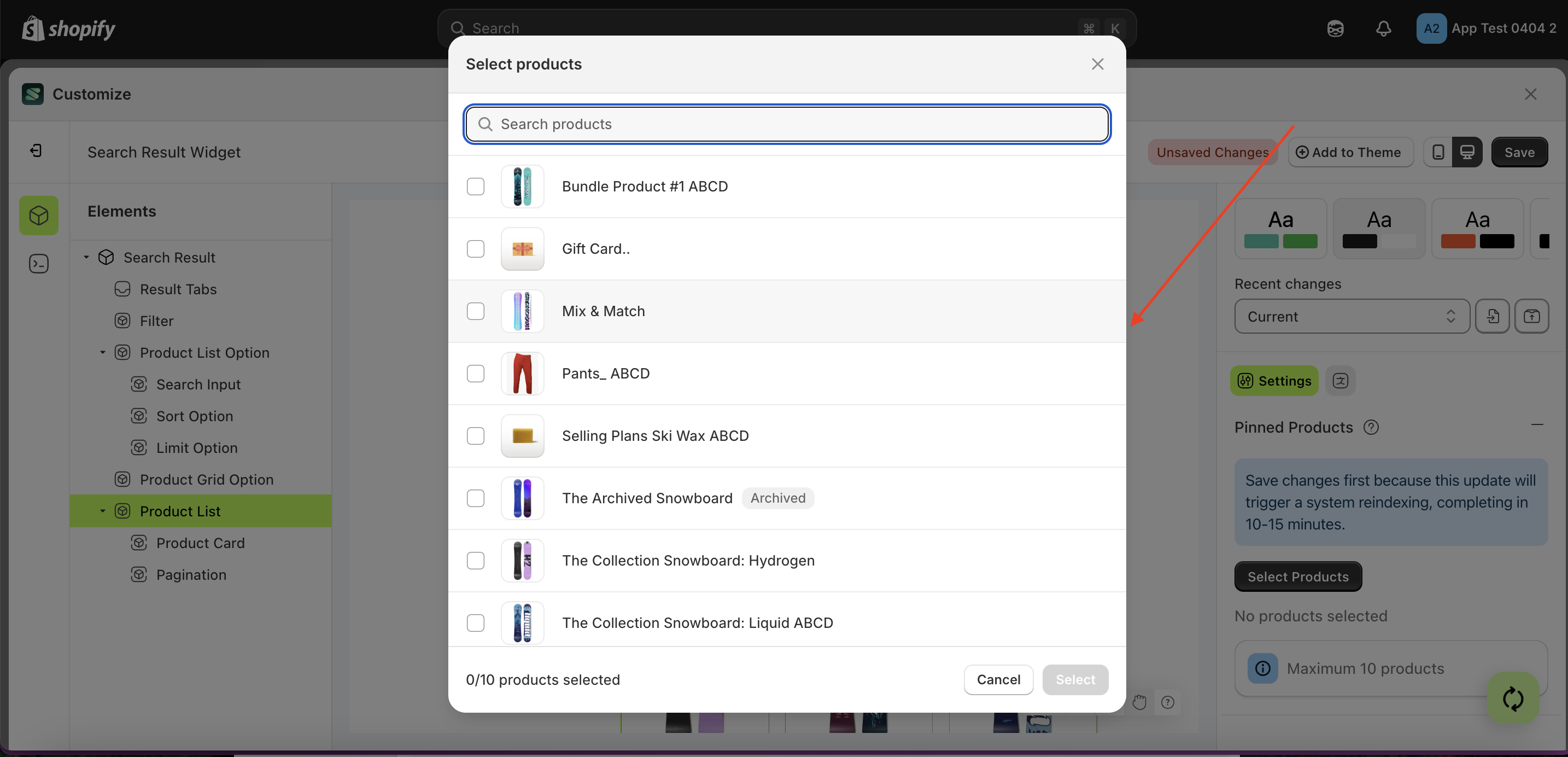The image size is (1568, 757).
Task: Select the Elements panel cube icon
Action: coord(38,216)
